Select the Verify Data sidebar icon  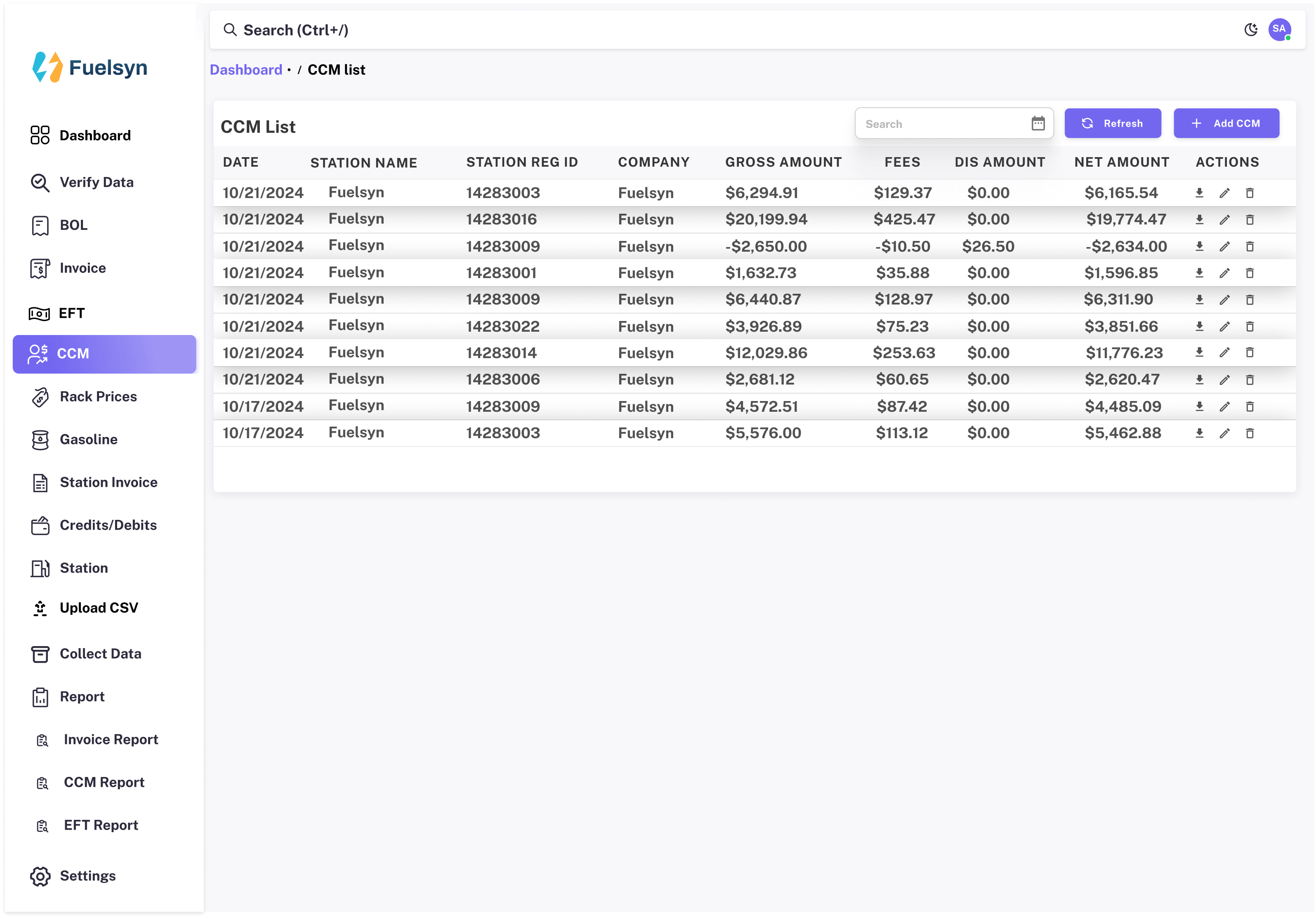click(x=40, y=182)
